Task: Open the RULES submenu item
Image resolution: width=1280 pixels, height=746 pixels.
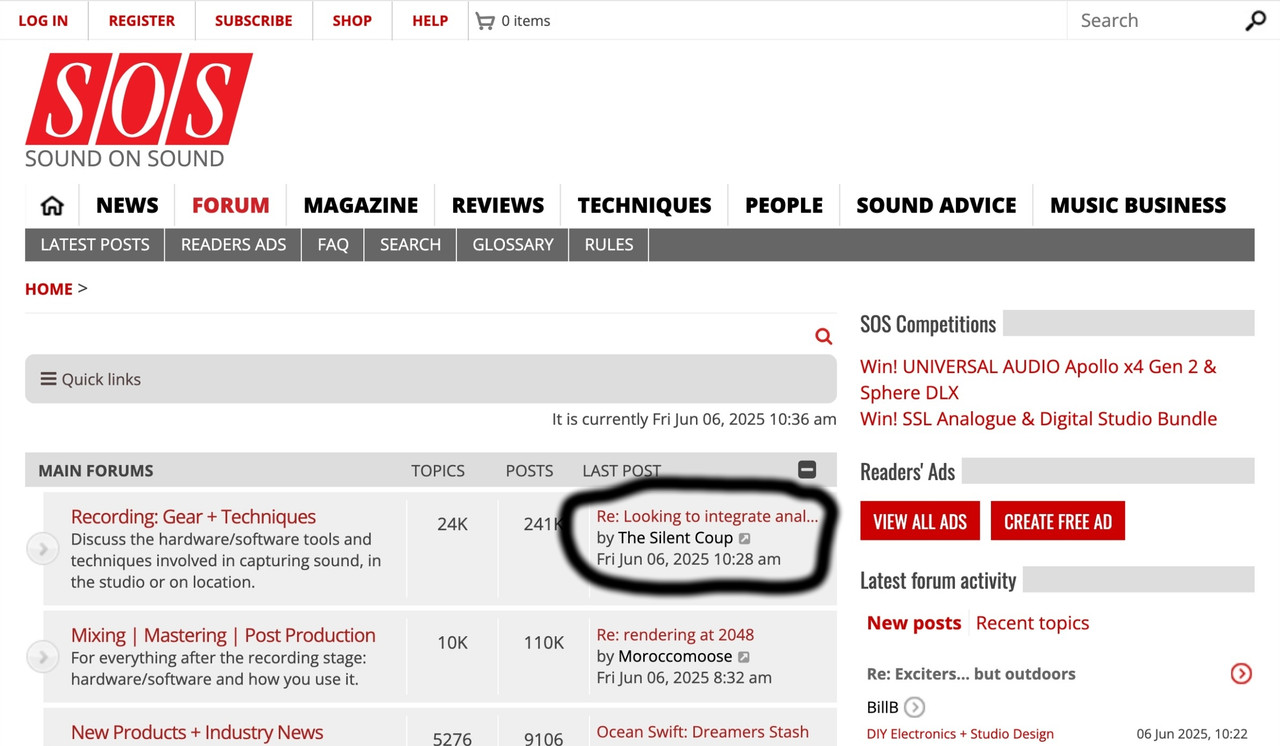Action: click(609, 245)
